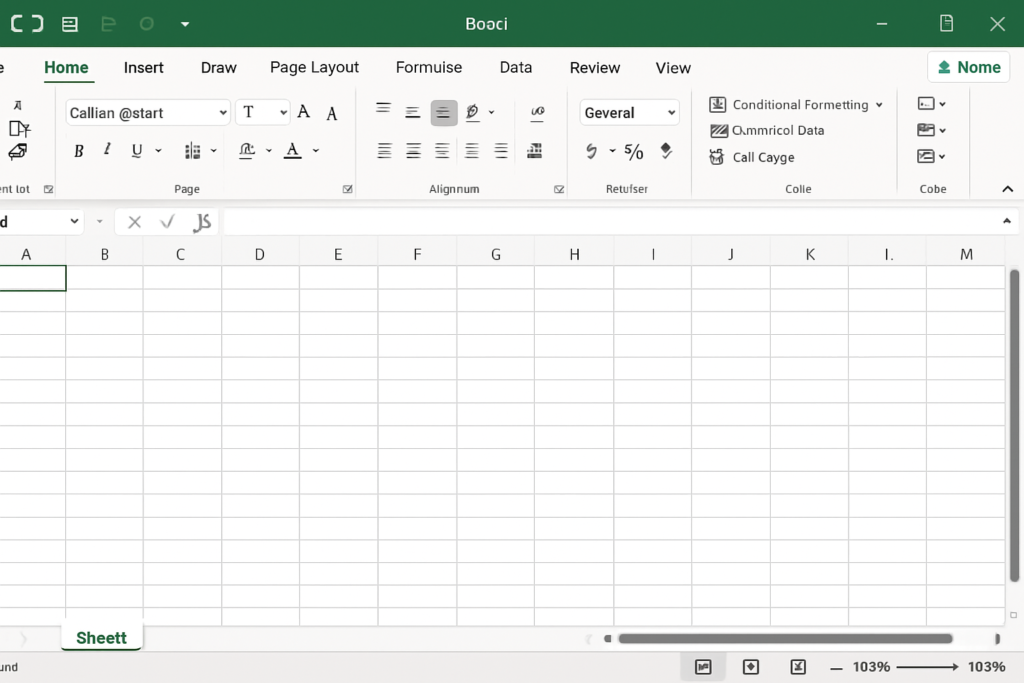Viewport: 1024px width, 683px height.
Task: Click the Format Painter brush icon
Action: [x=18, y=152]
